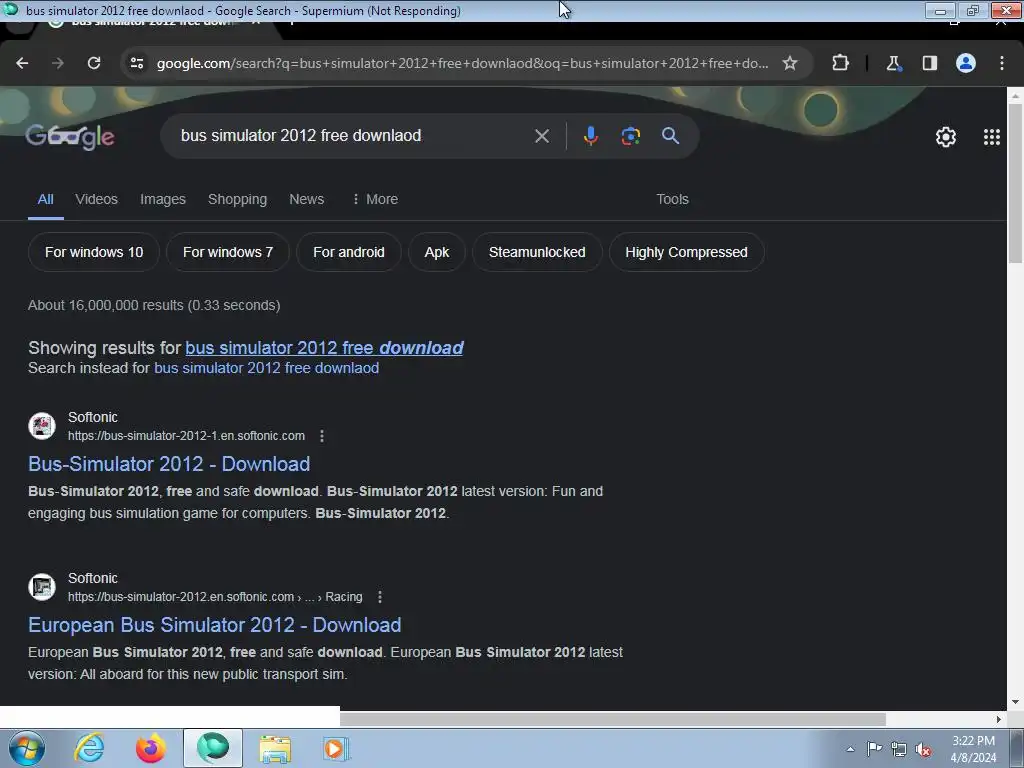Open site information icon in address bar
Viewport: 1024px width, 768px height.
137,63
